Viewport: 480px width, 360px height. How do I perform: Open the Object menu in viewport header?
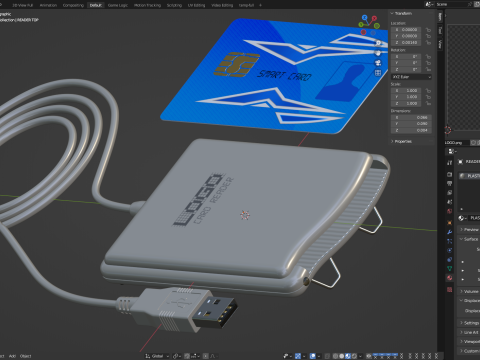[x=25, y=356]
